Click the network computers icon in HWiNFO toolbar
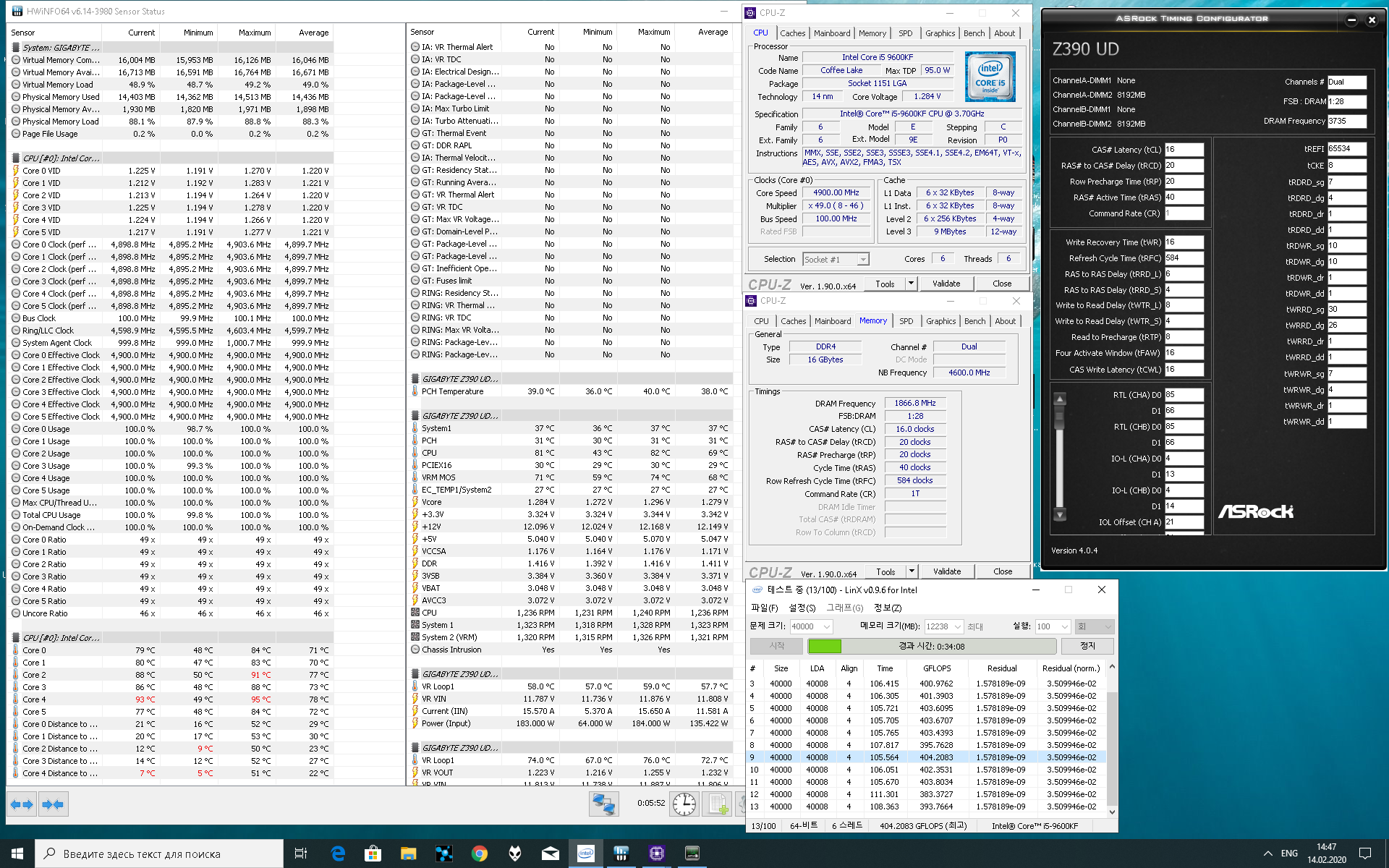Screen dimensions: 1389x868 pyautogui.click(x=603, y=804)
